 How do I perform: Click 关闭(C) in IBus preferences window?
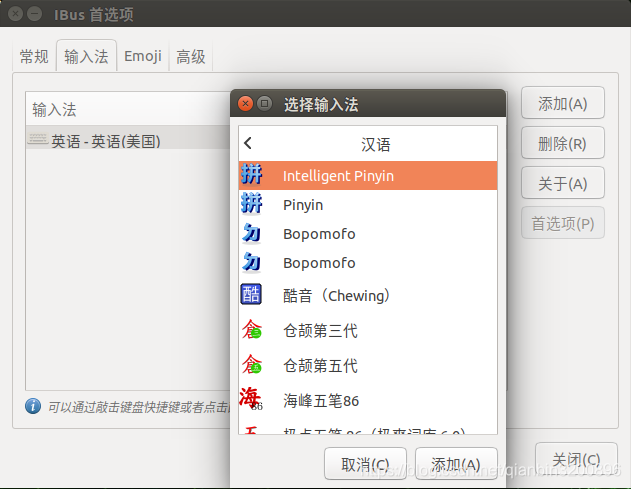[576, 459]
